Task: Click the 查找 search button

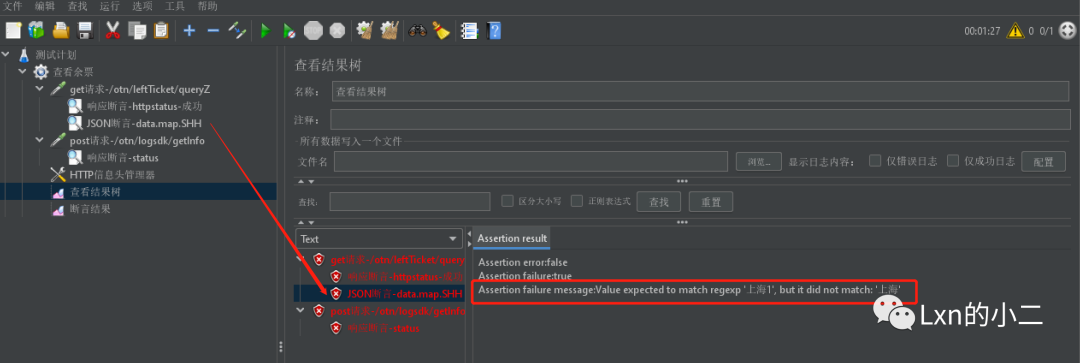Action: coord(658,201)
